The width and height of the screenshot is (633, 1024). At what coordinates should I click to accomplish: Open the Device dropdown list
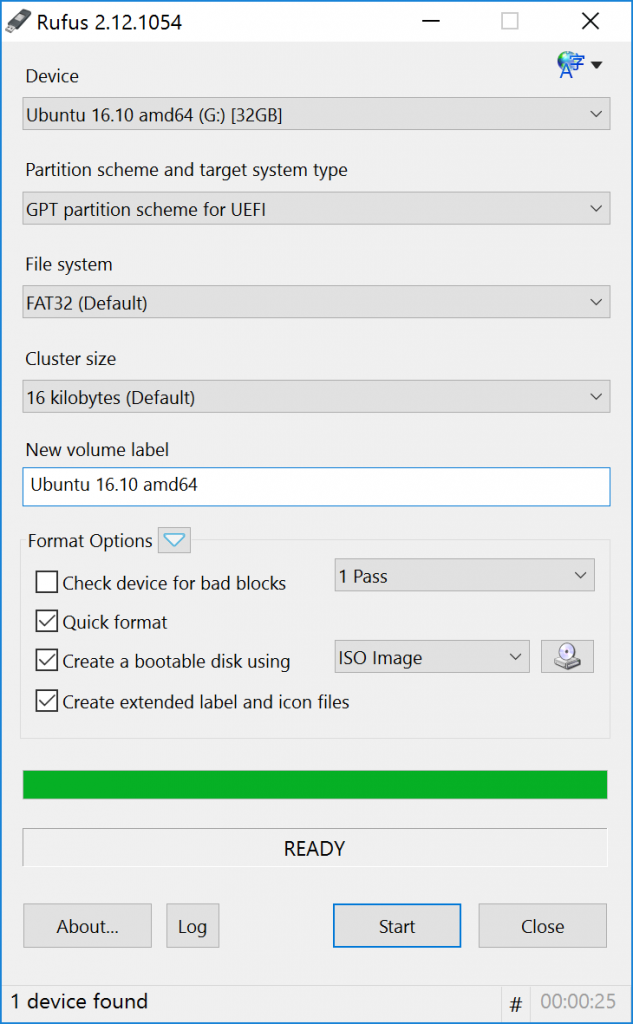[x=316, y=114]
